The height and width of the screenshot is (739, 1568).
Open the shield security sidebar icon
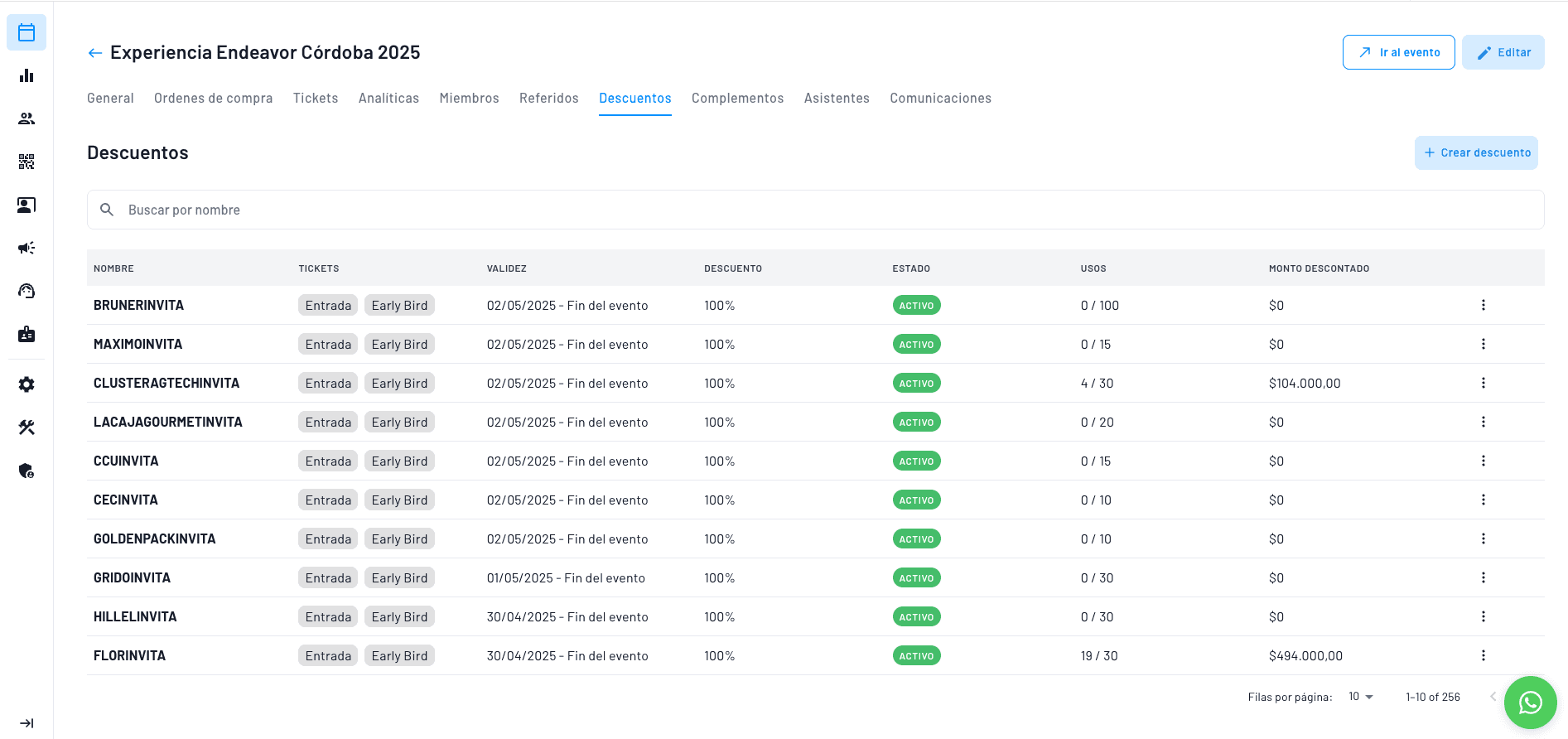[27, 471]
